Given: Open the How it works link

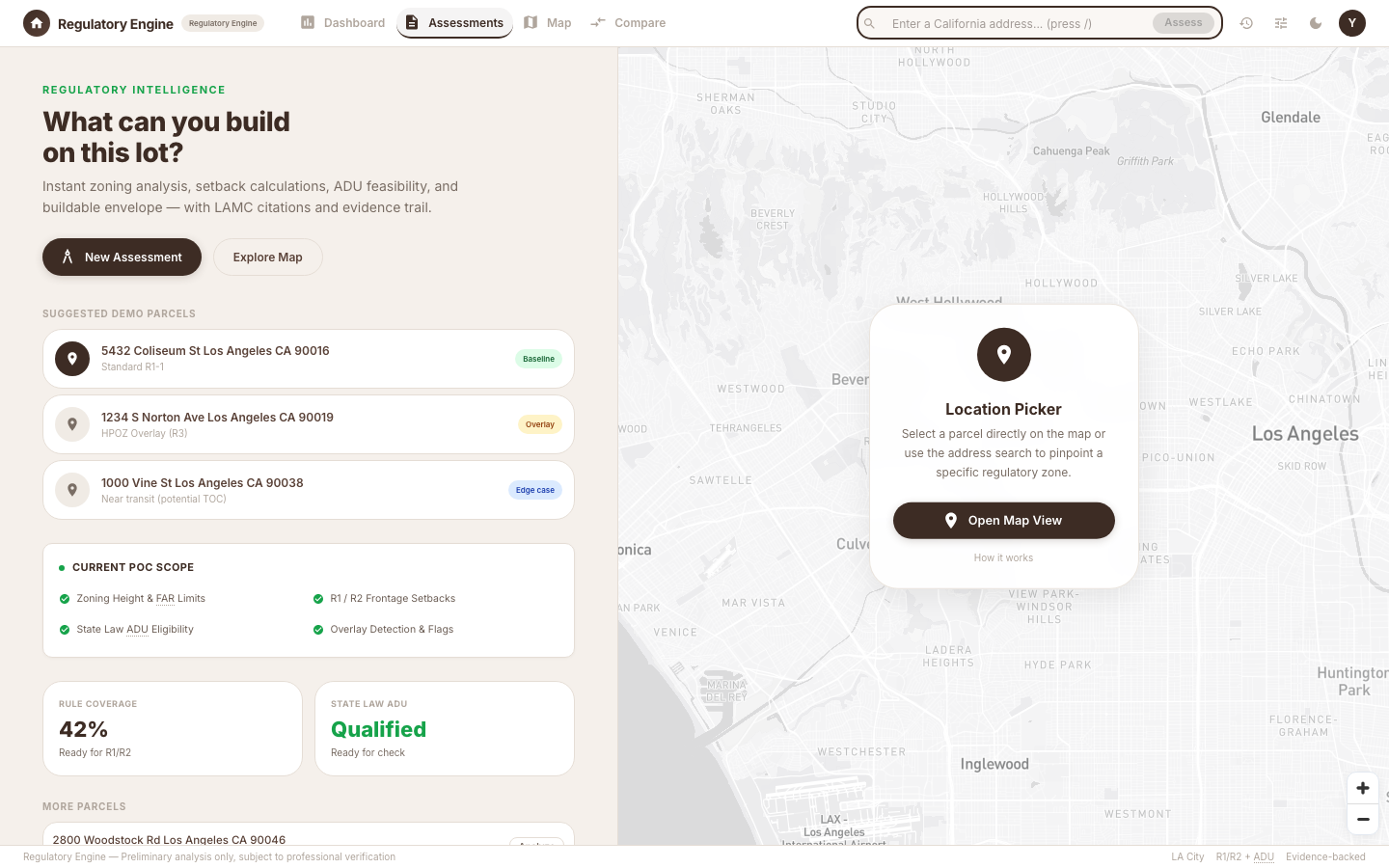Looking at the screenshot, I should click(1003, 558).
